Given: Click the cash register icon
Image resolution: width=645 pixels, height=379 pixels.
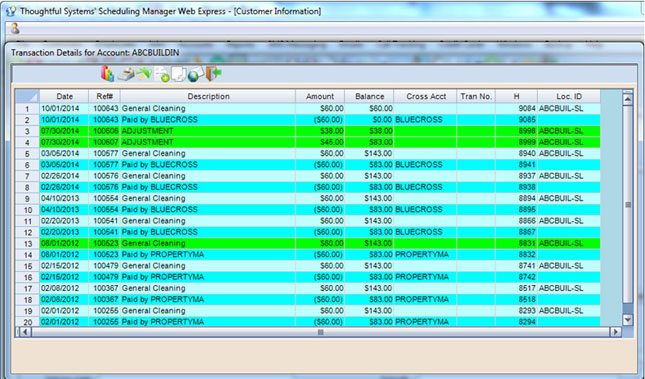Looking at the screenshot, I should [x=126, y=74].
